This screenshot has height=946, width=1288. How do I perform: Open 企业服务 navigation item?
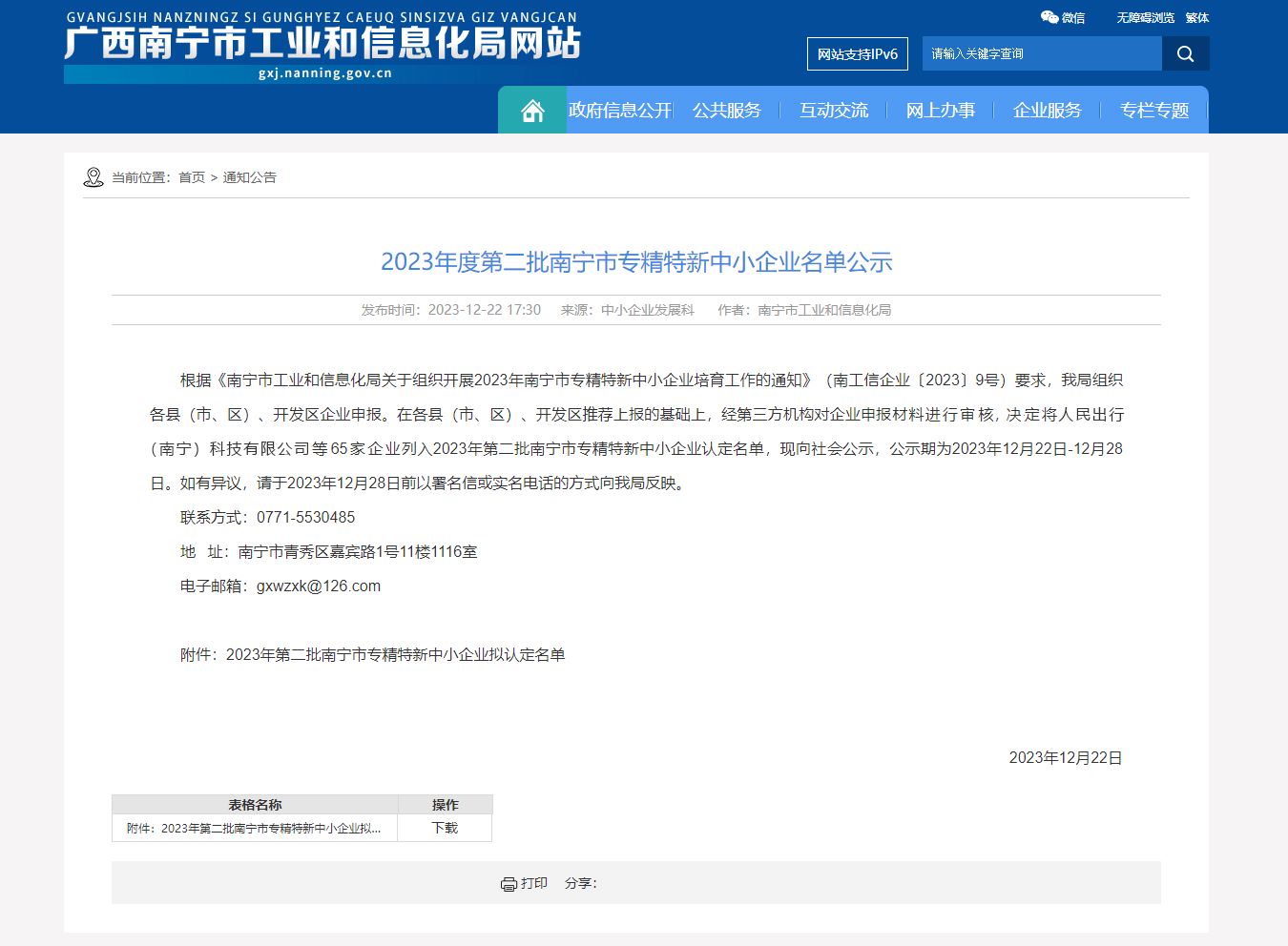click(1048, 111)
